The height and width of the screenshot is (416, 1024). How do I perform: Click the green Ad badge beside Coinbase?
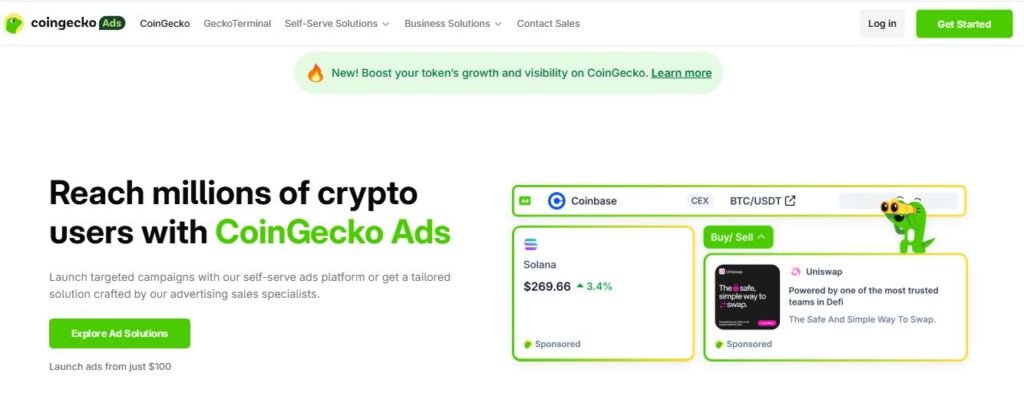525,201
